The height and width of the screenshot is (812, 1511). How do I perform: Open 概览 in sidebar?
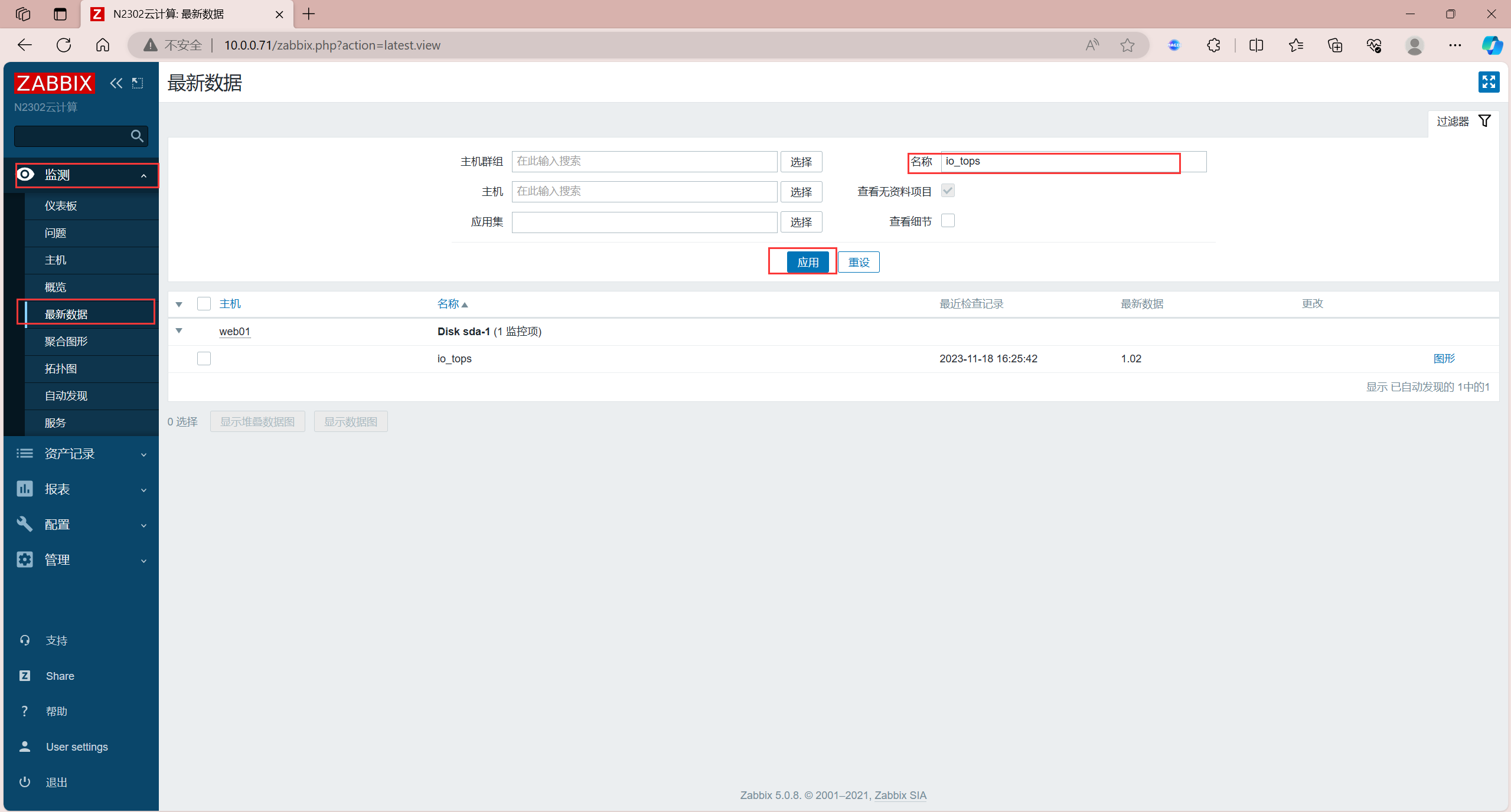(92, 287)
